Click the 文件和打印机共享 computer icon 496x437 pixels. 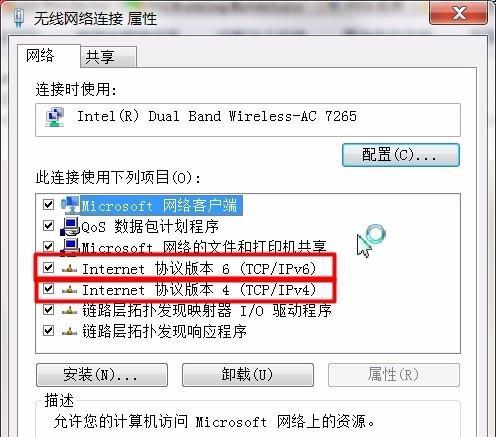70,247
